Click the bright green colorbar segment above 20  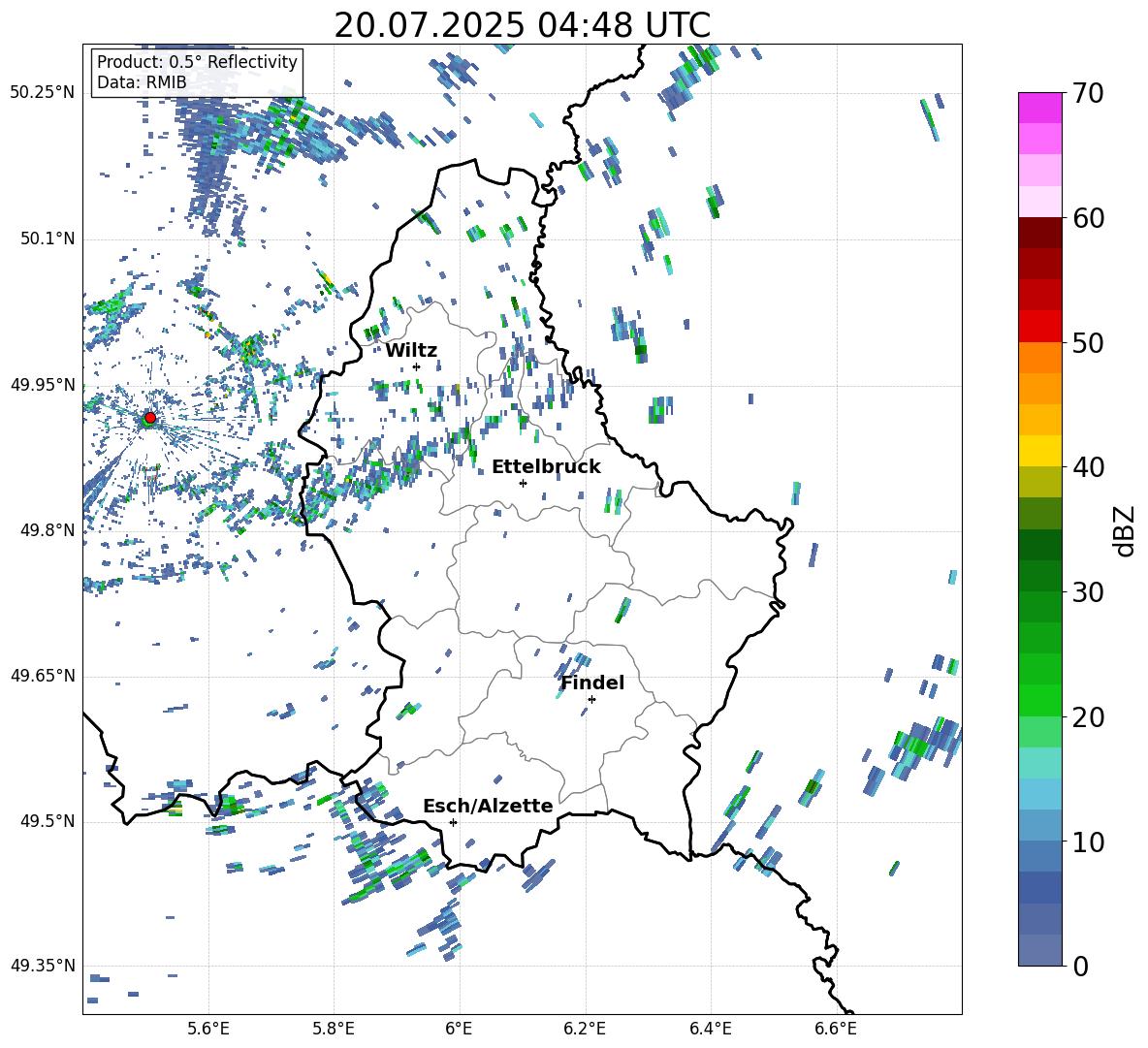(x=1040, y=700)
